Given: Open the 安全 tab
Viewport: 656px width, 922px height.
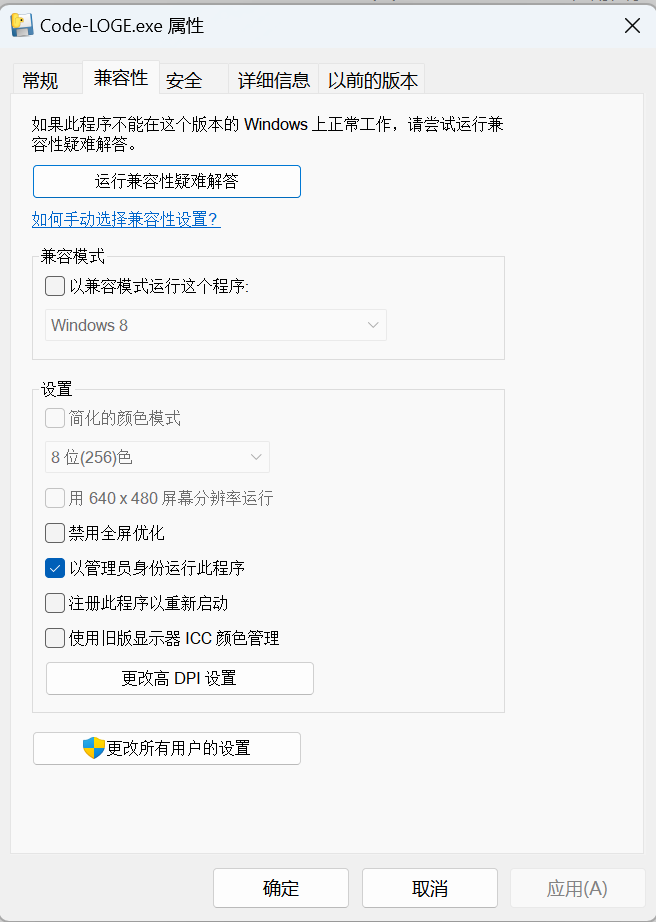Looking at the screenshot, I should (184, 81).
